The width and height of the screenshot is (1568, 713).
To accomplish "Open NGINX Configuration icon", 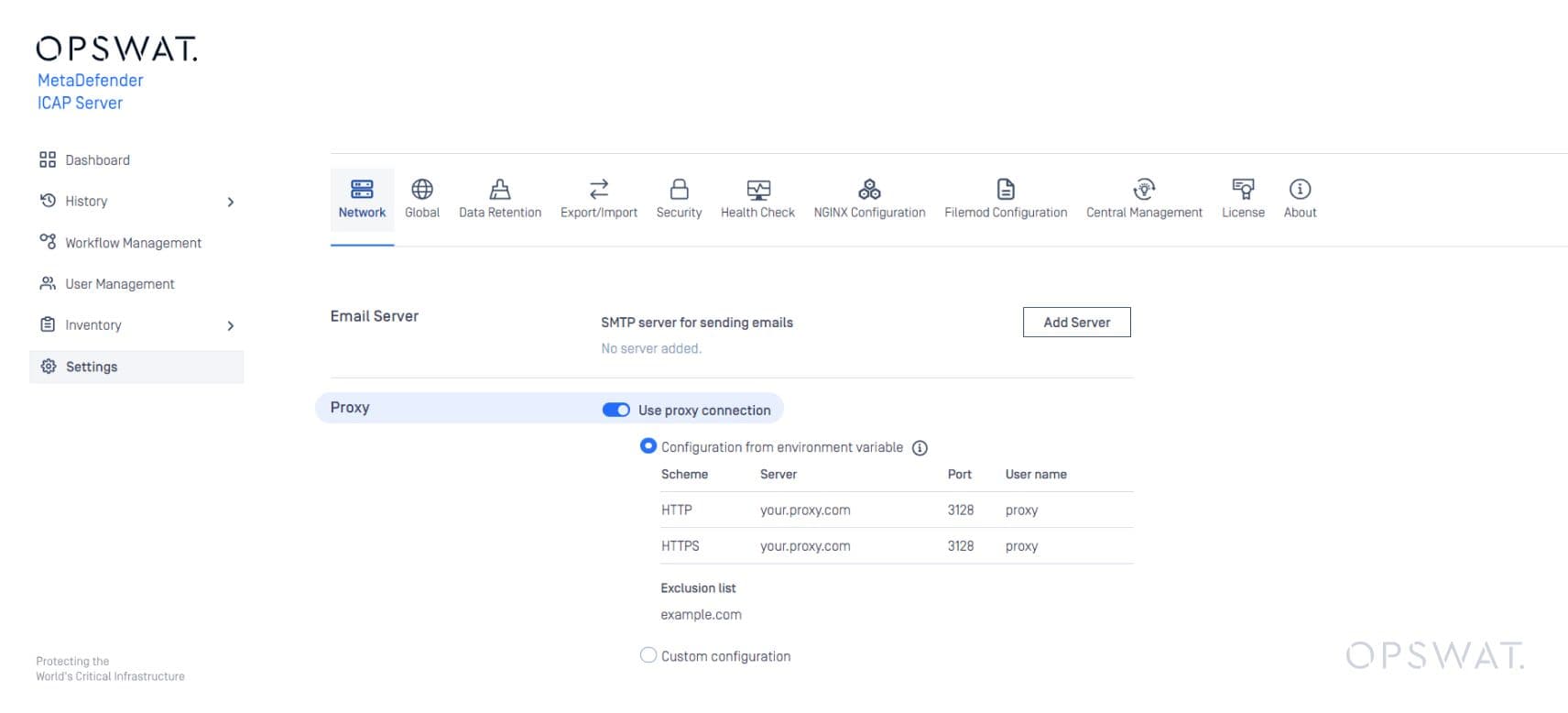I will tap(869, 189).
